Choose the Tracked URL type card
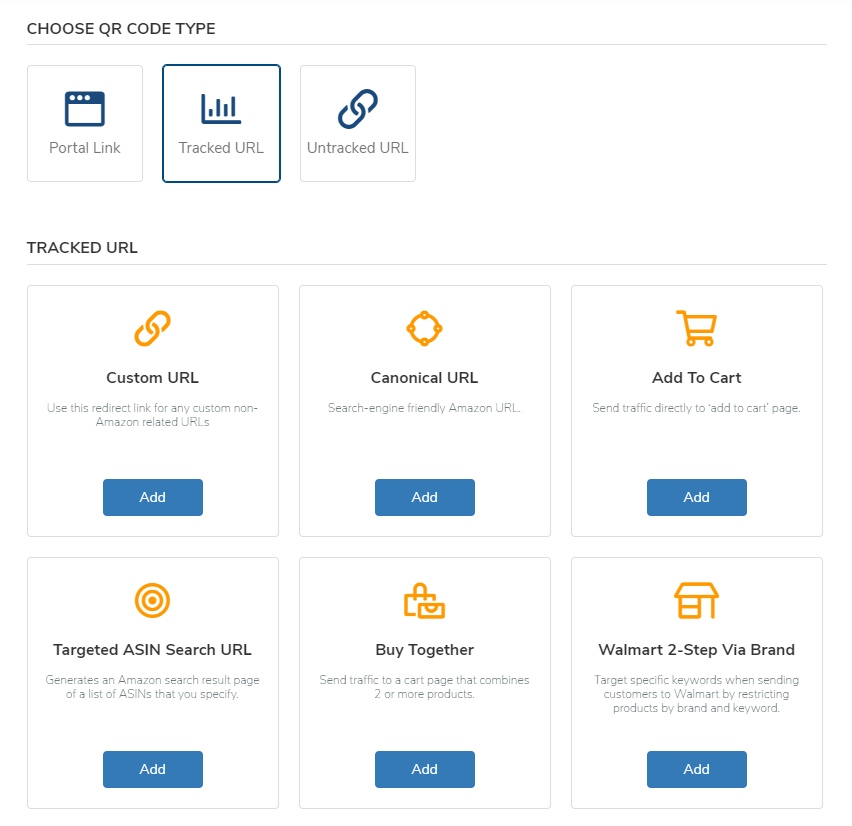The height and width of the screenshot is (826, 852). click(220, 123)
